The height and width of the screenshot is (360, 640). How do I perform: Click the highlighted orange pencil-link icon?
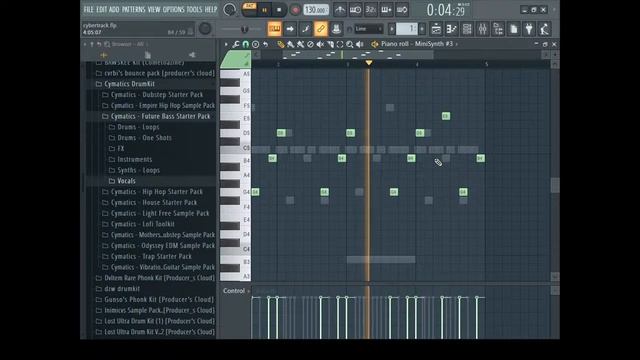pos(321,29)
